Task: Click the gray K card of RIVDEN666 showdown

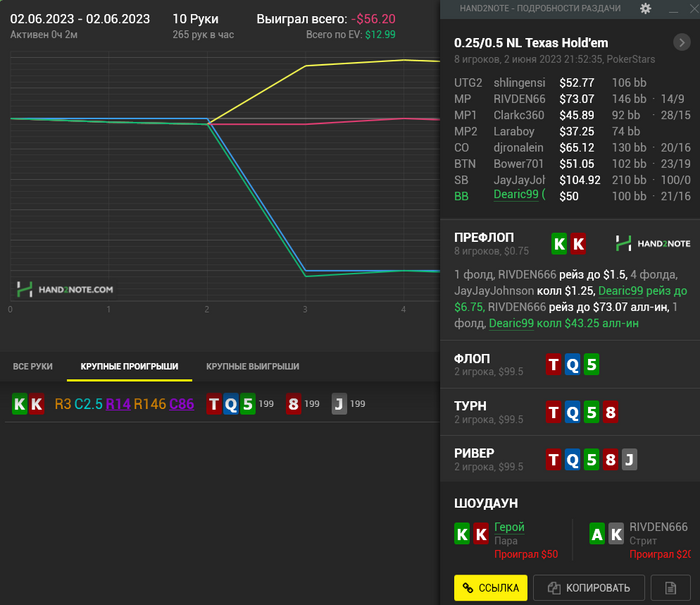Action: 616,534
